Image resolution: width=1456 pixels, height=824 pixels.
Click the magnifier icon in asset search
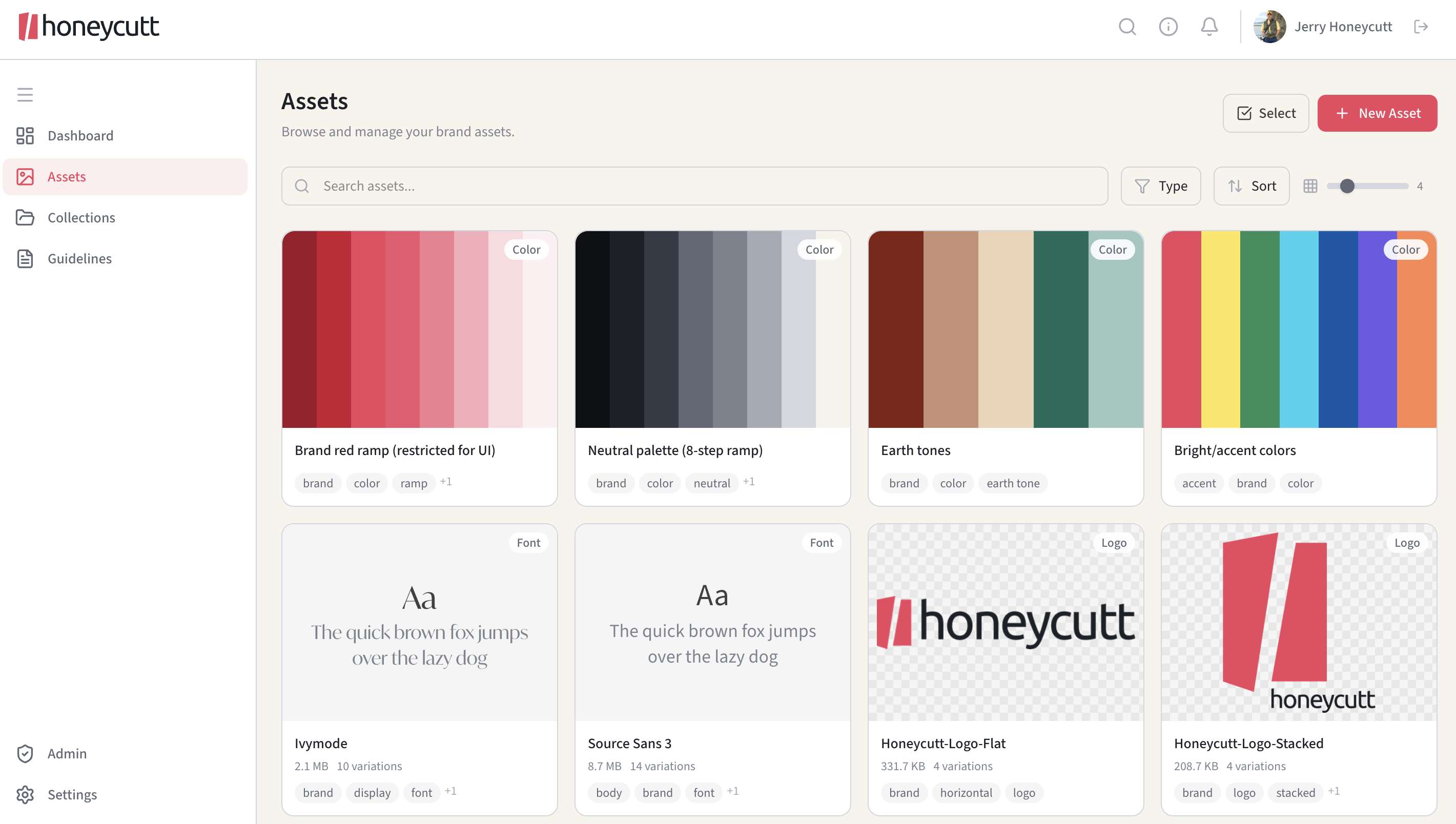pyautogui.click(x=302, y=186)
